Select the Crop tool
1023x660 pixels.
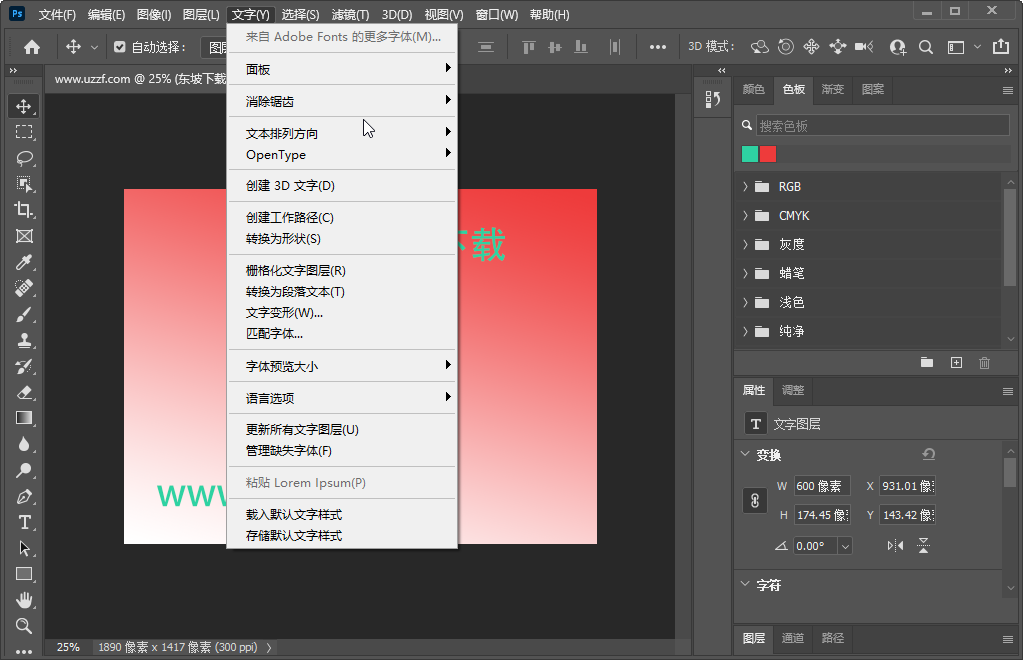tap(23, 209)
